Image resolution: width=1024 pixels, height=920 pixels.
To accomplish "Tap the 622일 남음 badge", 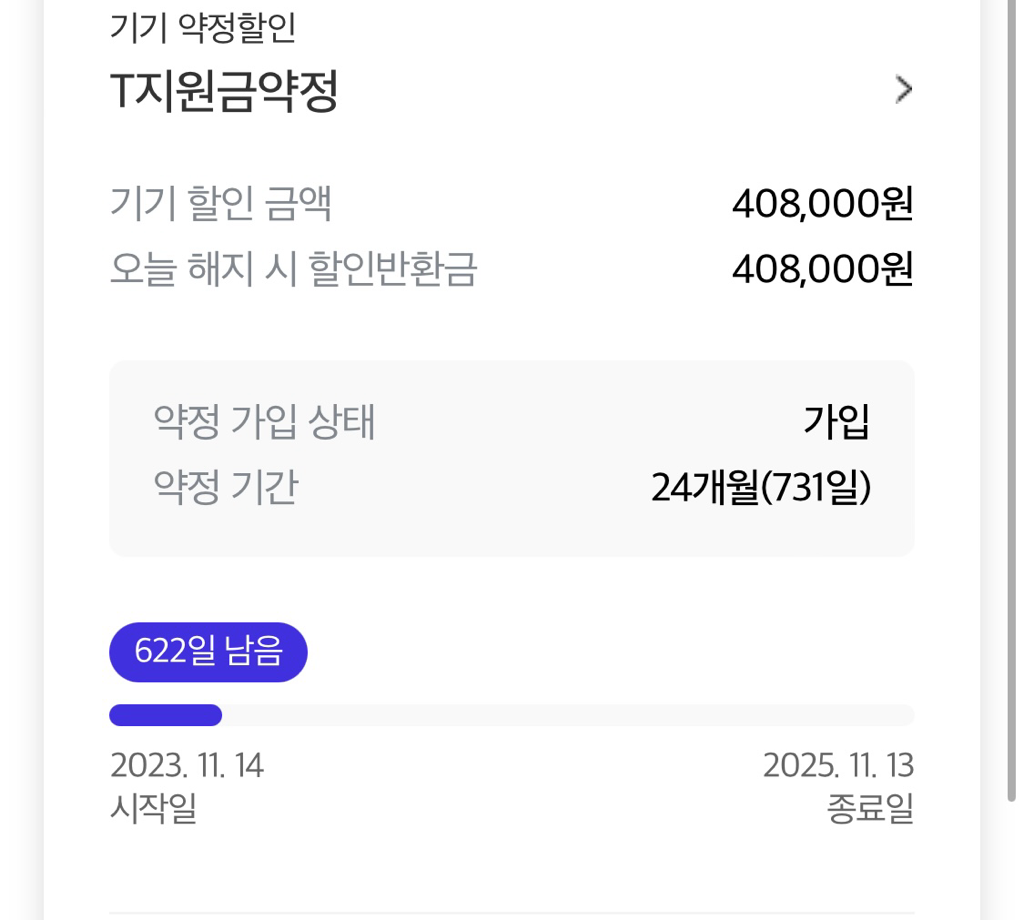I will [x=208, y=652].
